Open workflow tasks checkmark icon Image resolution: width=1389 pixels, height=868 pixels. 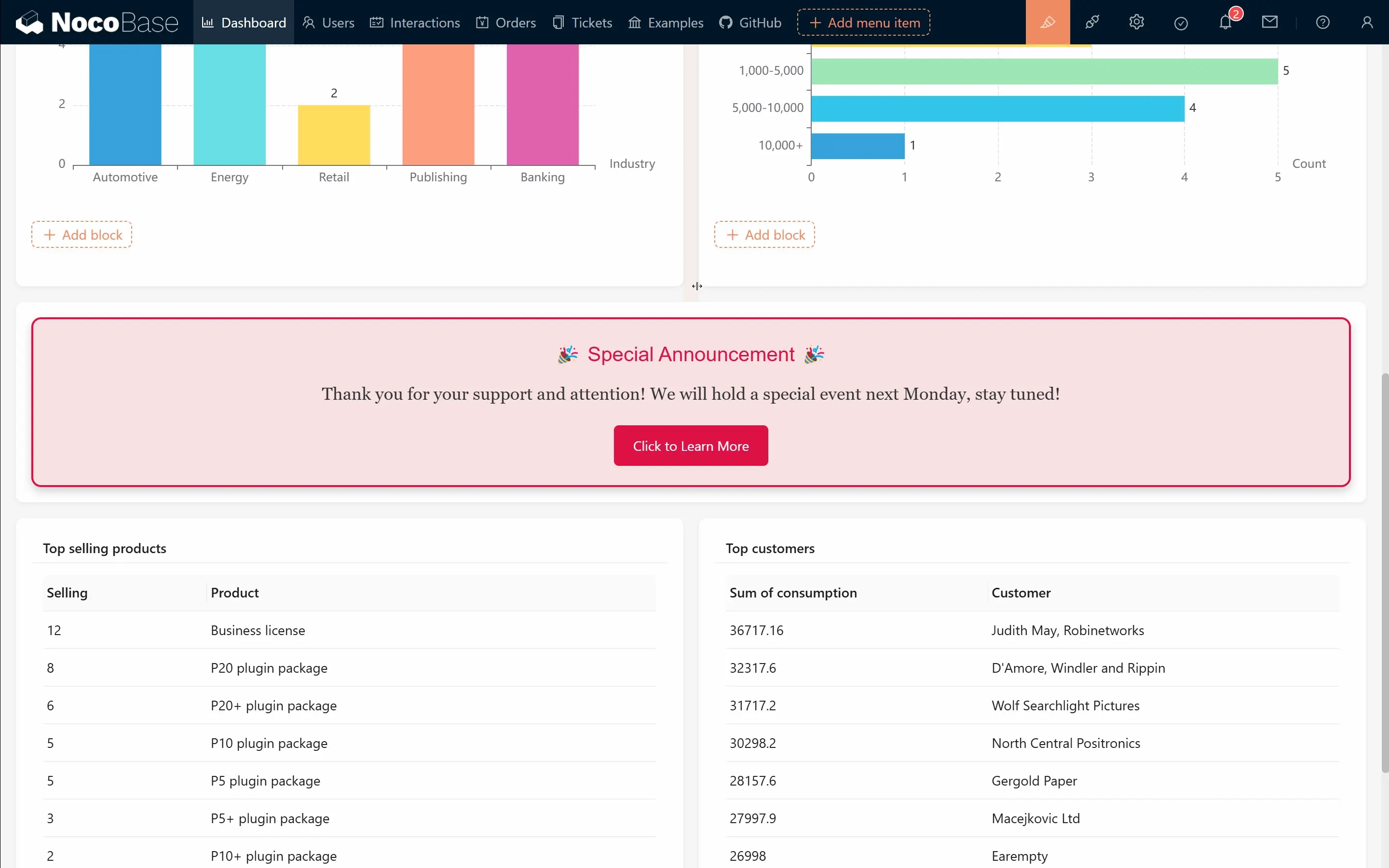1181,23
